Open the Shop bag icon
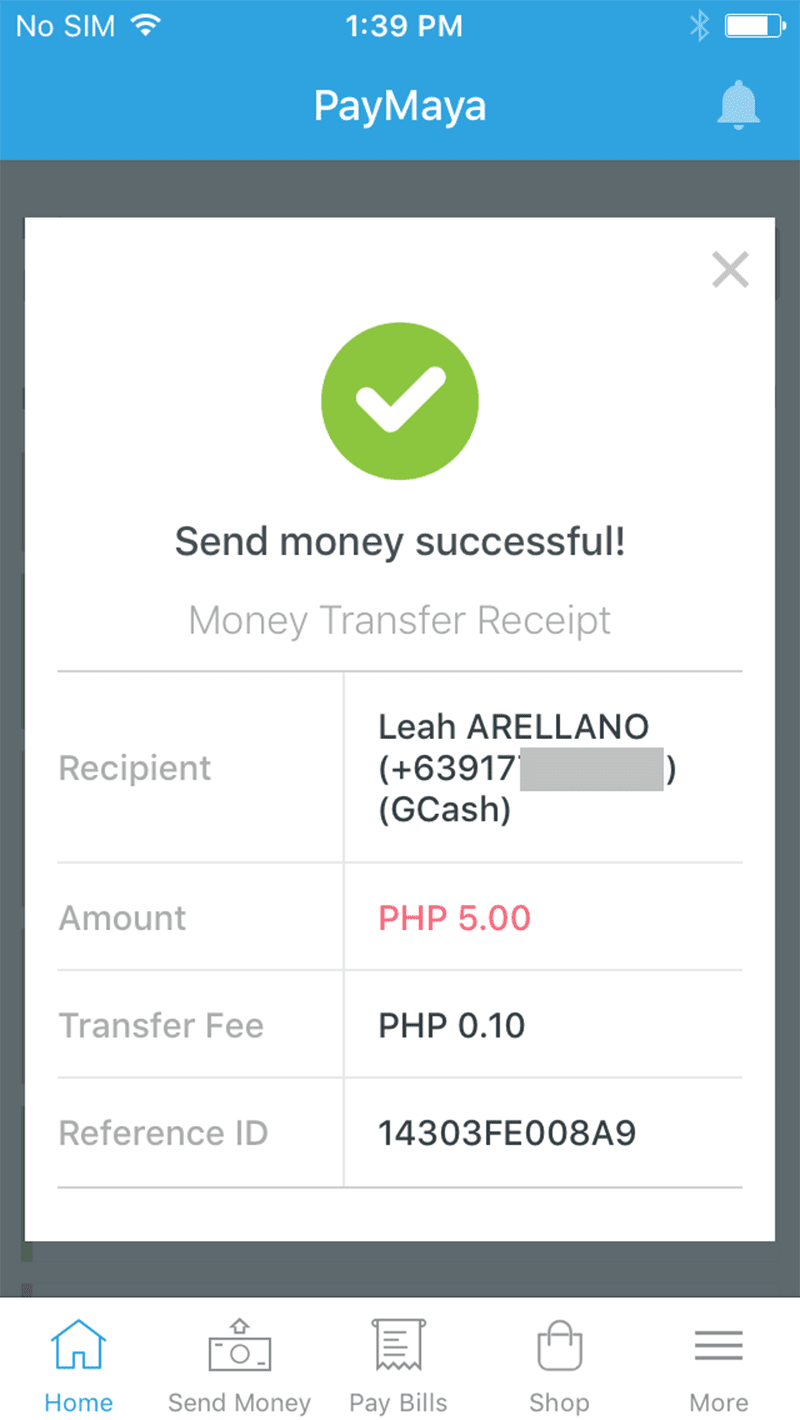The width and height of the screenshot is (800, 1420). coord(559,1346)
